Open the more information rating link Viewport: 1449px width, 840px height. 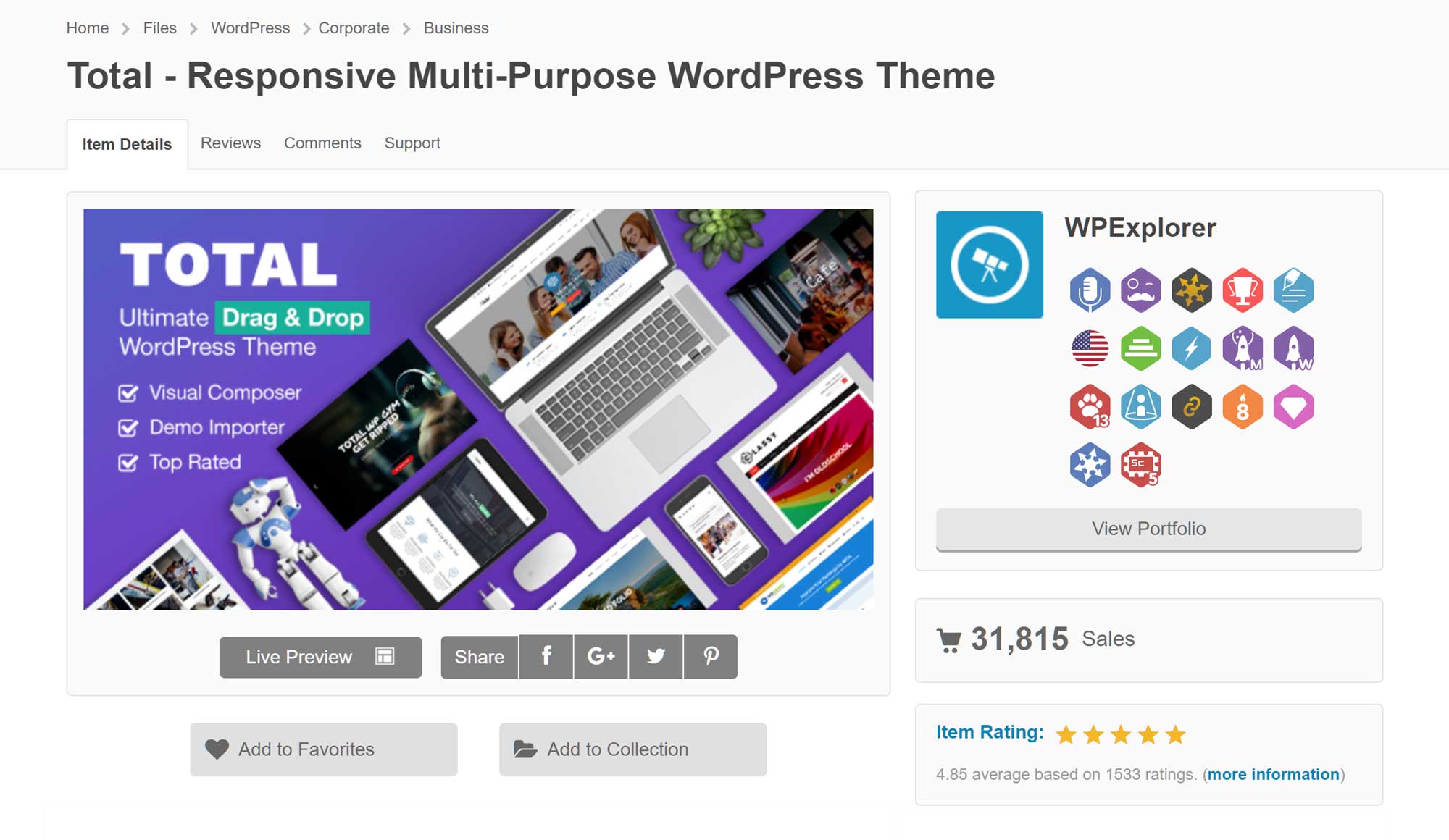1274,774
